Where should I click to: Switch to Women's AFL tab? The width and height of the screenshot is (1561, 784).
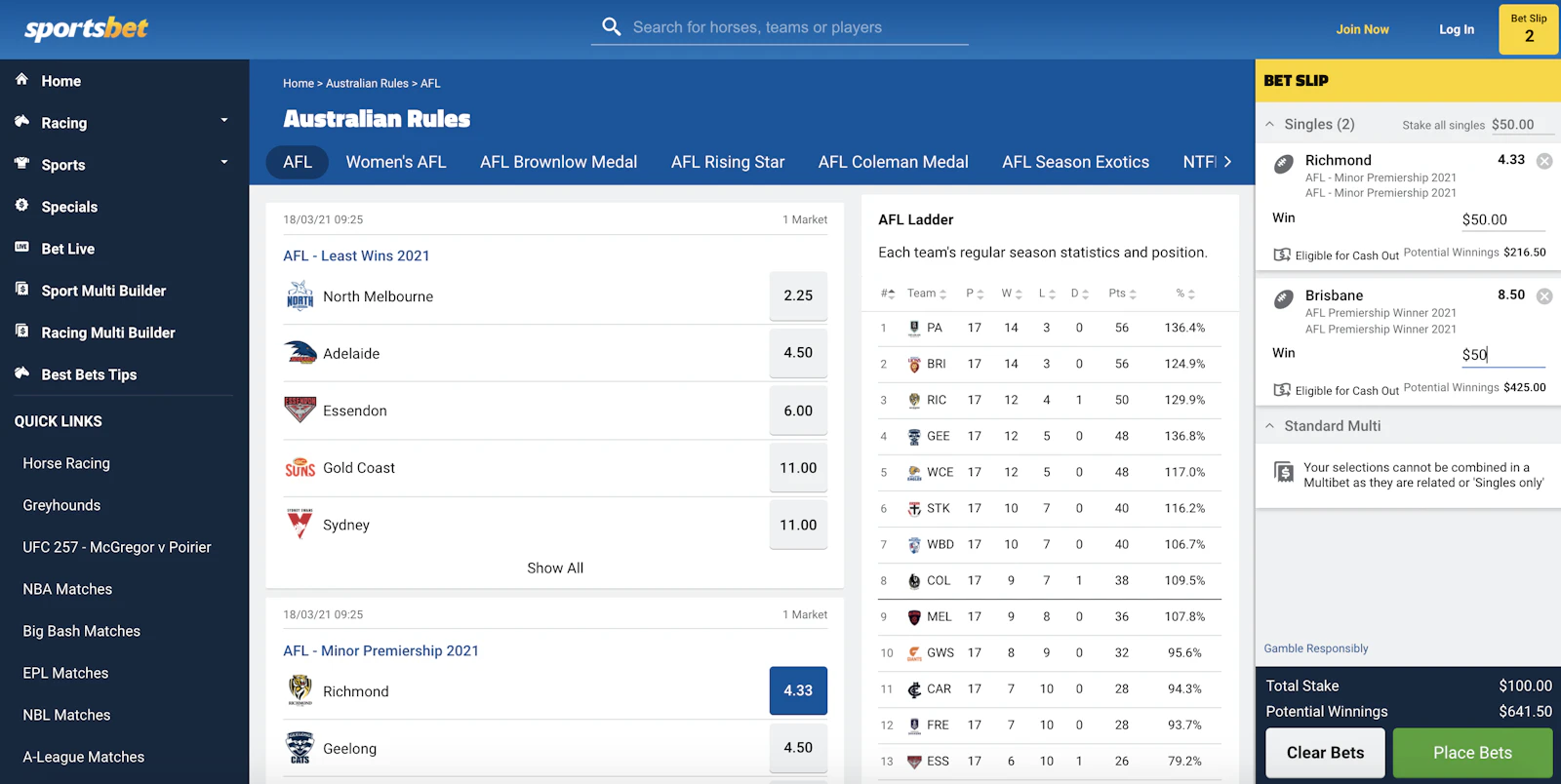tap(396, 162)
